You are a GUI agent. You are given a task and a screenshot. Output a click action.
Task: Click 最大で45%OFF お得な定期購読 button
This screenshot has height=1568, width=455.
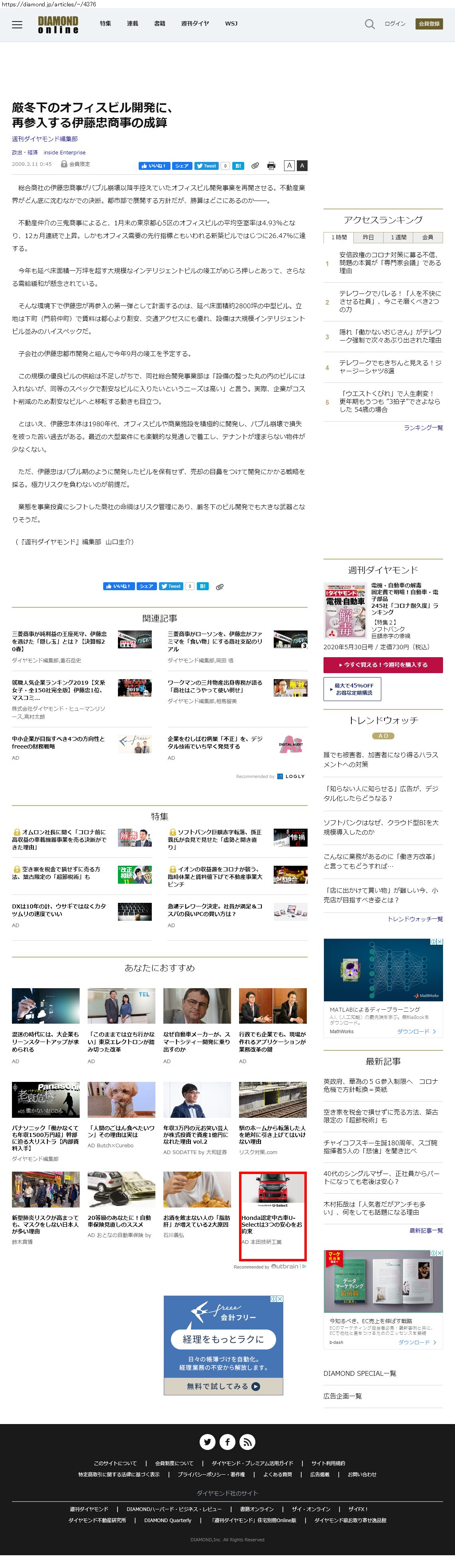(x=351, y=689)
